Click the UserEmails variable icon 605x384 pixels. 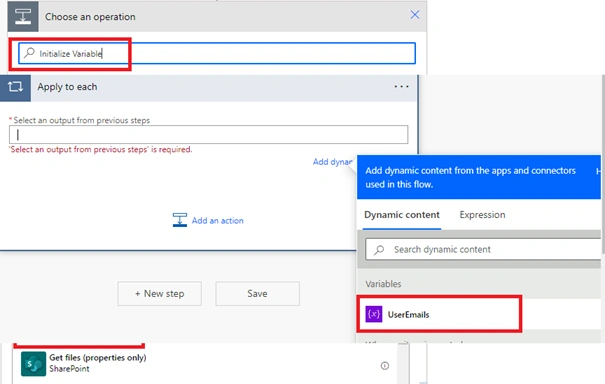(x=373, y=314)
